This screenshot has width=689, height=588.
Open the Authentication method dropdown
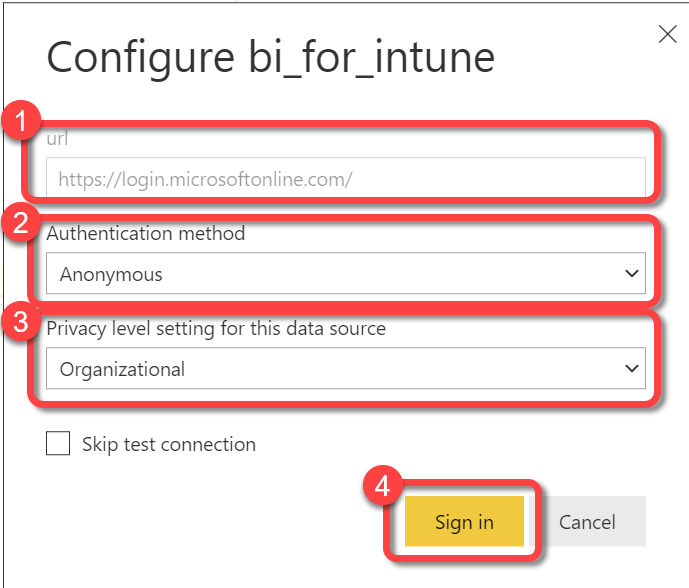tap(346, 273)
